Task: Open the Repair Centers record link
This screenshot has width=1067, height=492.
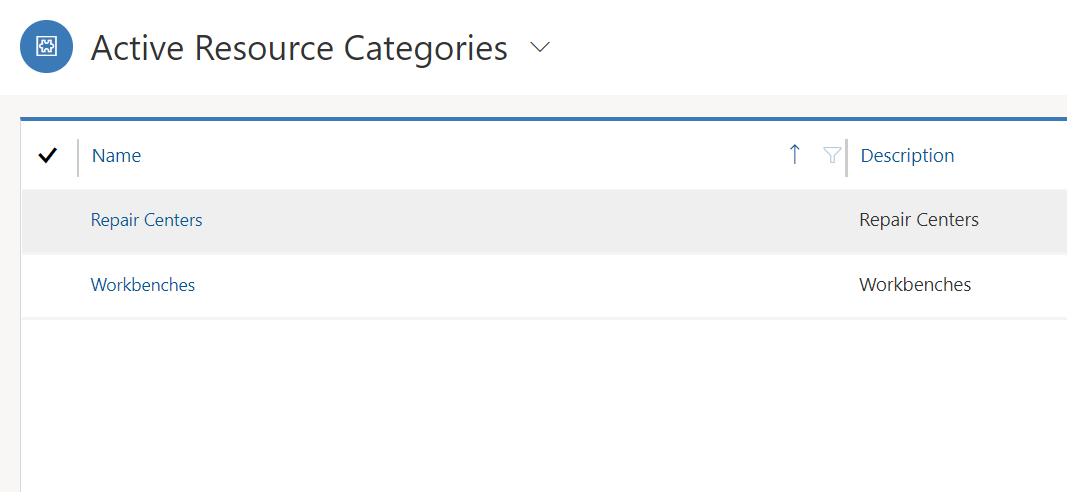Action: tap(146, 220)
